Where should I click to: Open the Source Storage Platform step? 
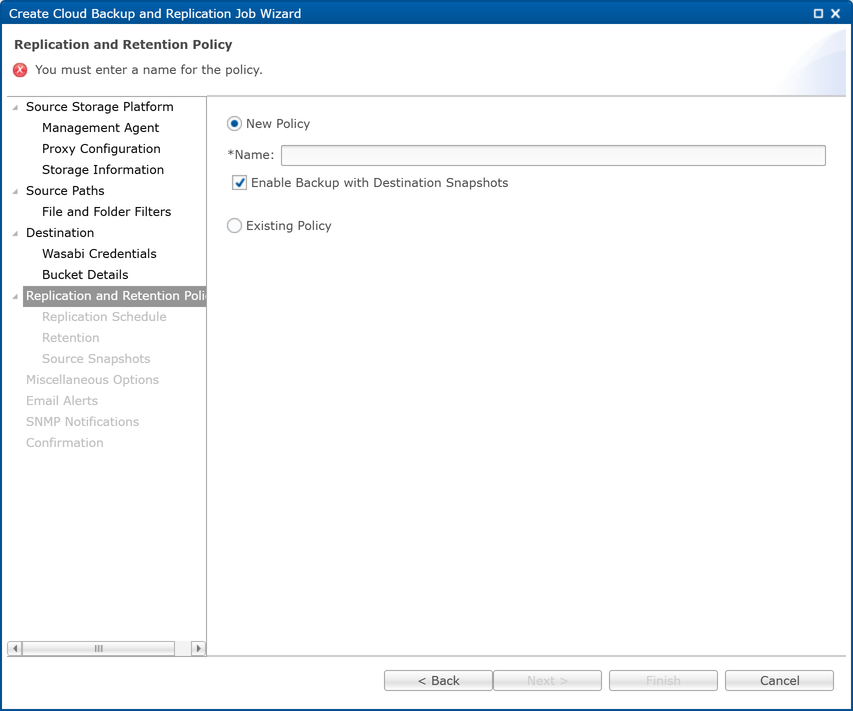tap(100, 107)
